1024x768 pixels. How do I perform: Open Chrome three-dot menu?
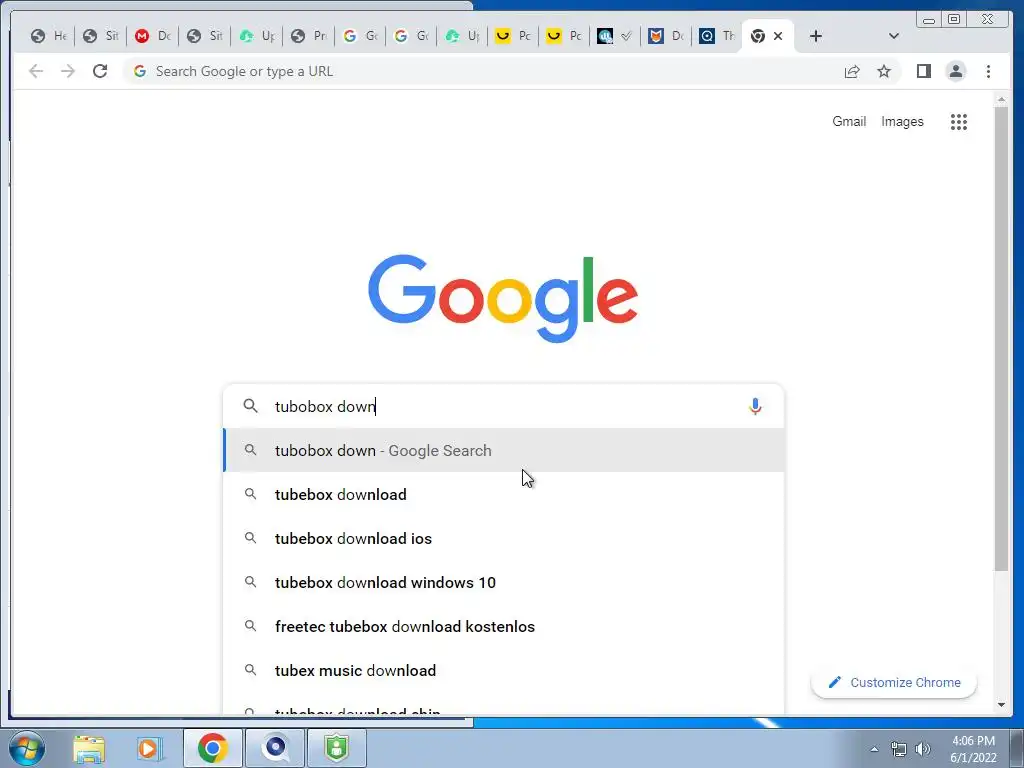988,71
